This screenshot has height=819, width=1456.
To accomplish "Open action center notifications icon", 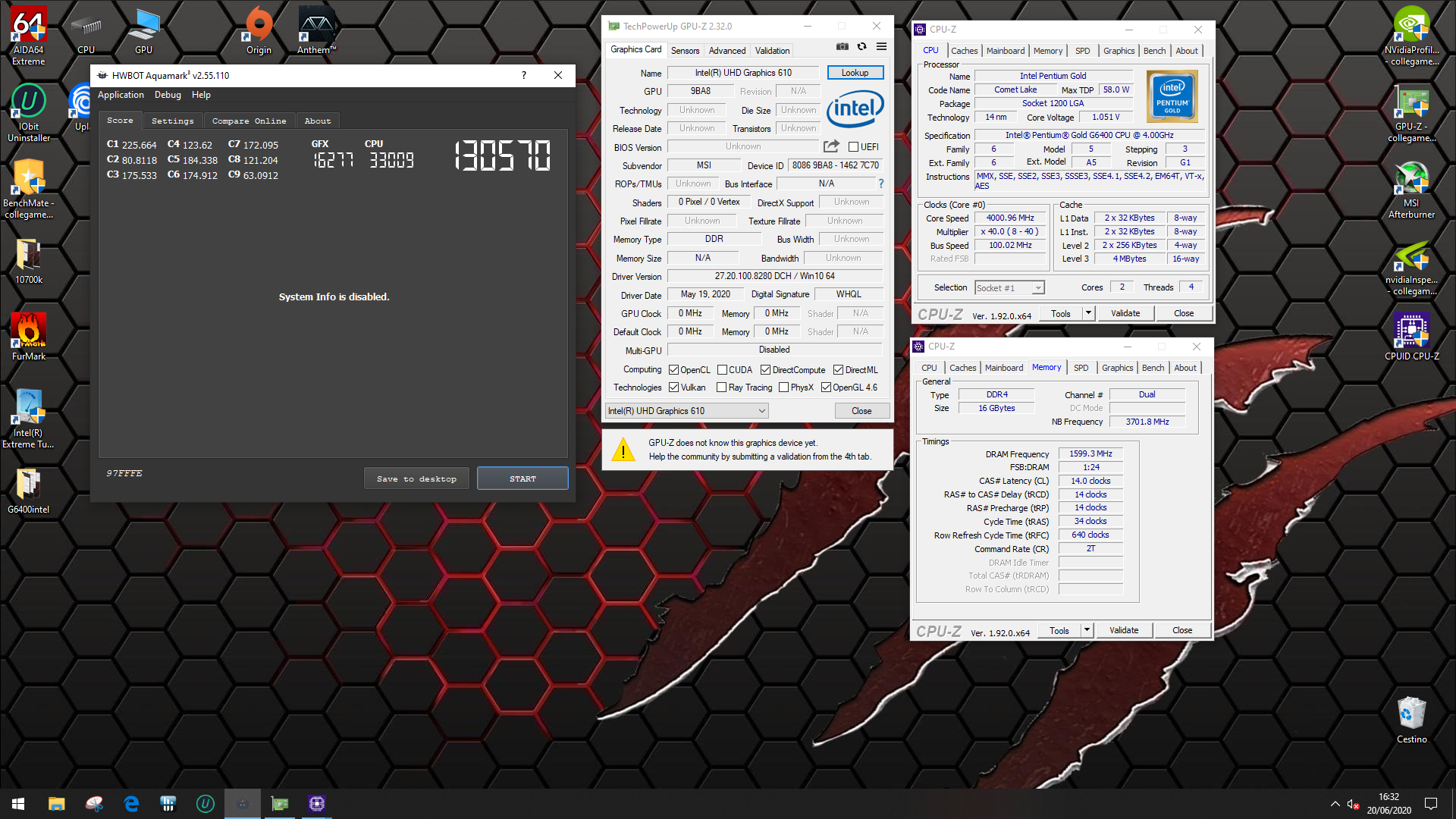I will pos(1431,804).
